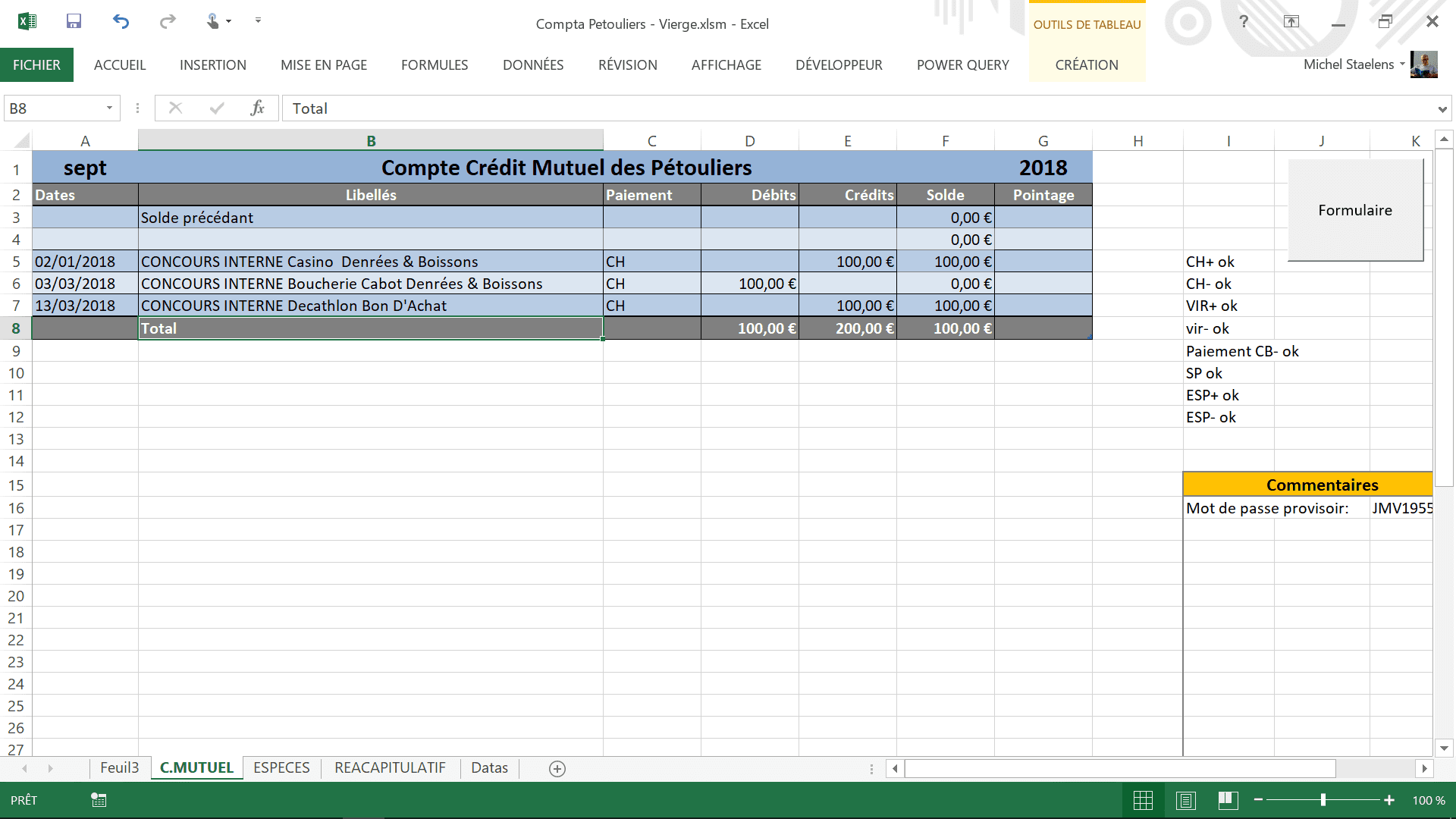Open the Name Box dropdown arrow
Viewport: 1456px width, 819px height.
[109, 108]
